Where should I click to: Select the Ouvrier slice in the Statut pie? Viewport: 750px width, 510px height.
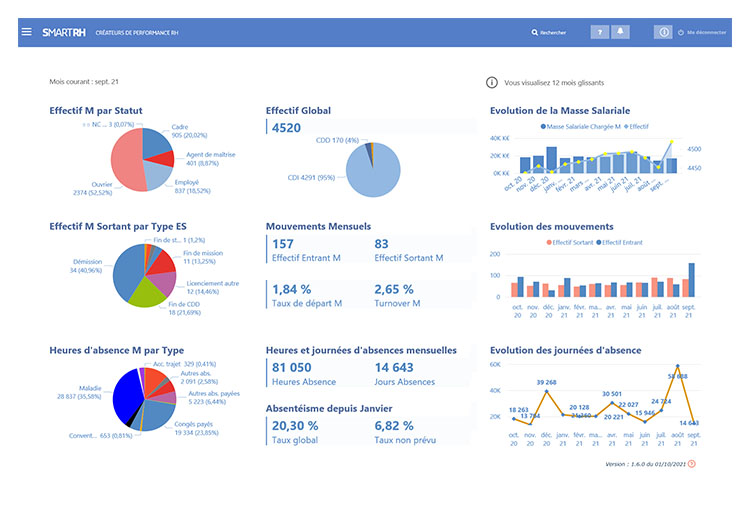click(x=125, y=163)
